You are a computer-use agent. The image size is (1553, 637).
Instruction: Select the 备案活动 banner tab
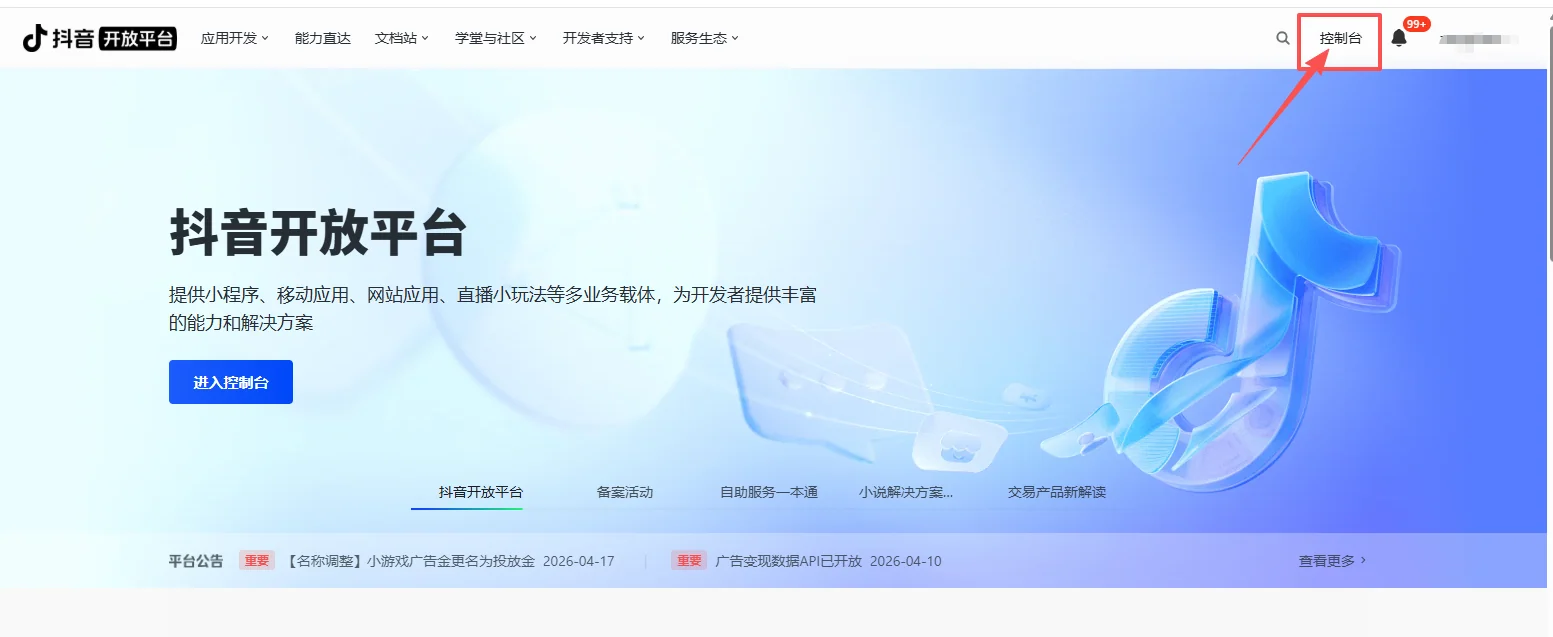coord(625,492)
